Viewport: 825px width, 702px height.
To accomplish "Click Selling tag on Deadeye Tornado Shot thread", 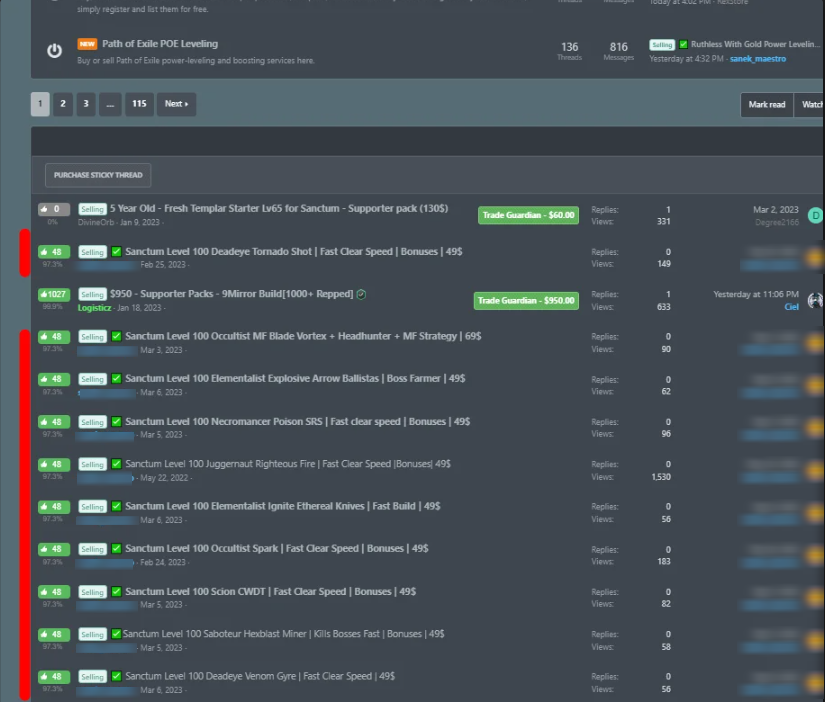I will [x=93, y=252].
